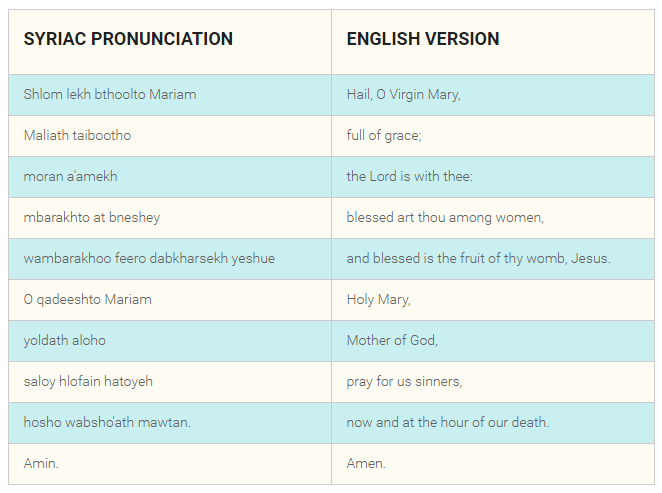Viewport: 662px width, 493px height.
Task: Click the 'Shlom lekh bthoolto Mariam' cell
Action: point(110,95)
